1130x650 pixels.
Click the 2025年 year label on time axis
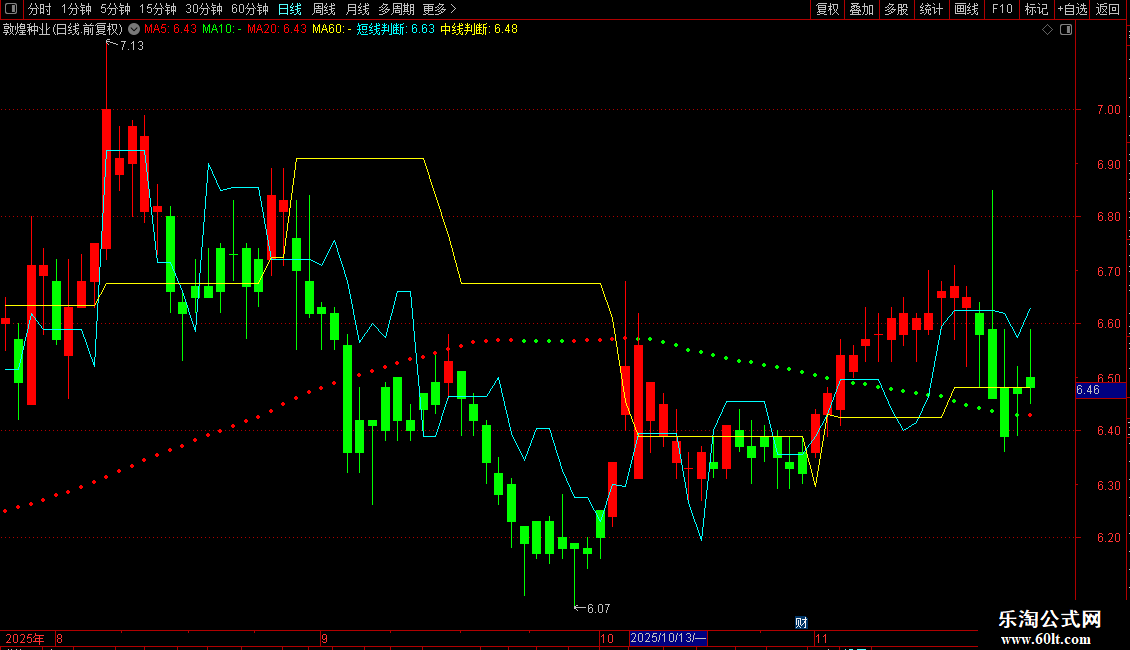coord(25,638)
